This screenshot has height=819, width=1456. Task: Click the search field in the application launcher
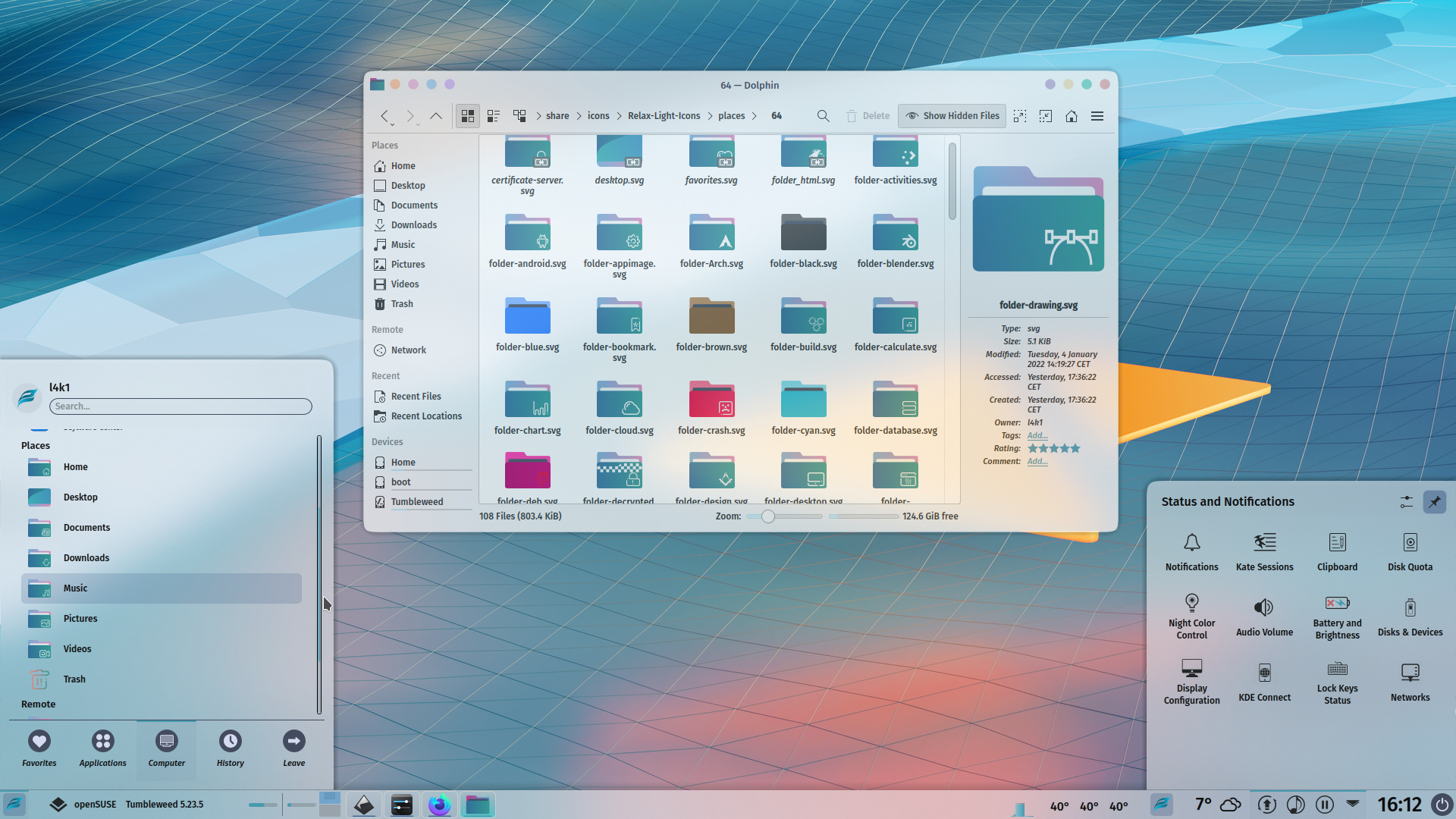[180, 406]
